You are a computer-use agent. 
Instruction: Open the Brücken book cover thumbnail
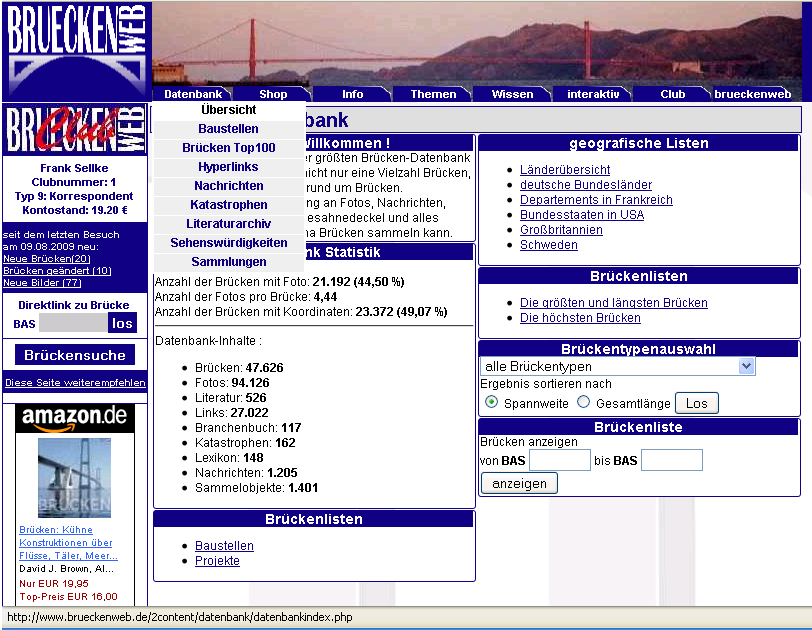tap(75, 477)
